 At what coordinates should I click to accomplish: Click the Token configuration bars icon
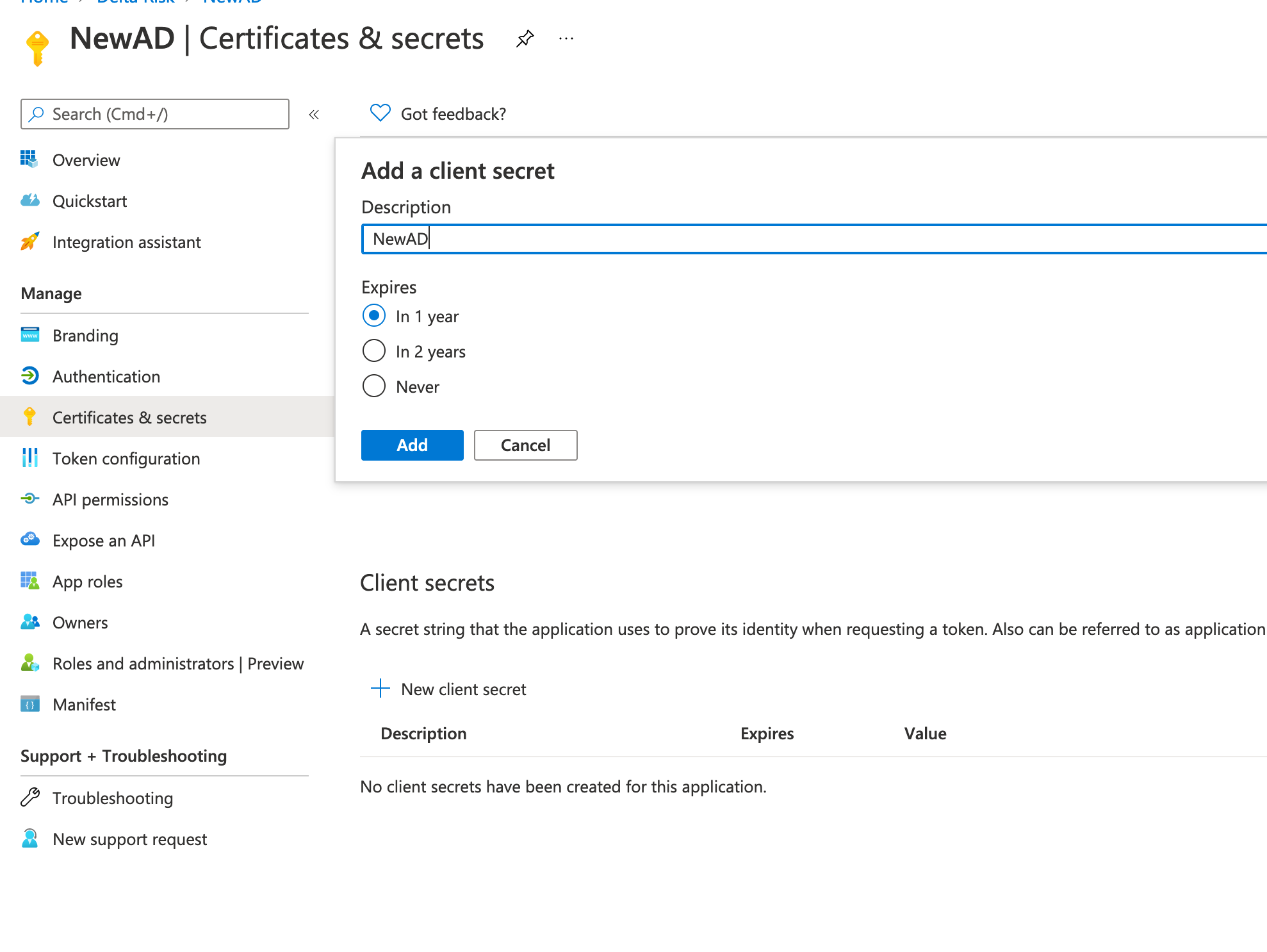click(29, 457)
